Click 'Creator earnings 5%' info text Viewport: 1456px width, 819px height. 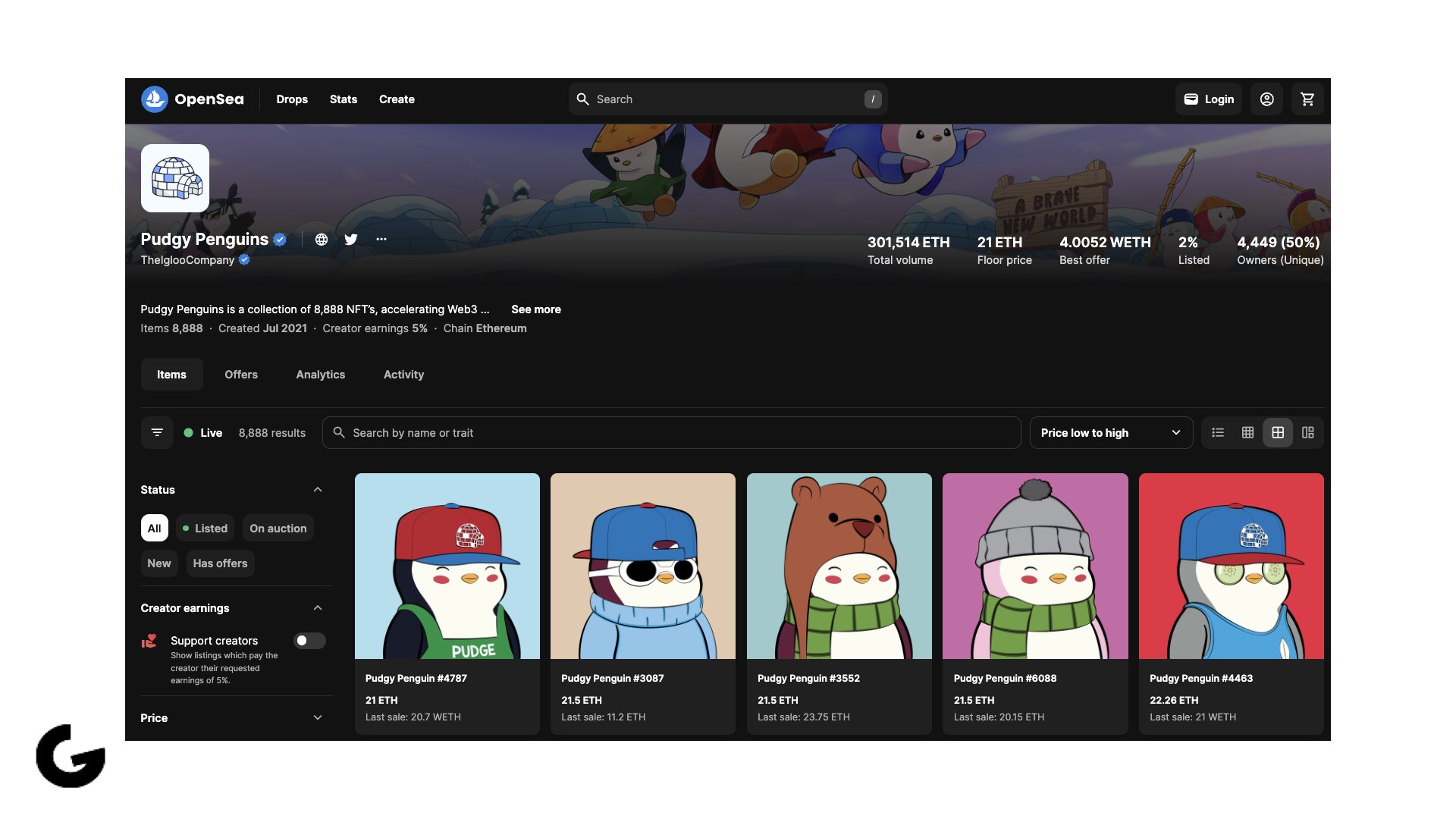pyautogui.click(x=375, y=328)
